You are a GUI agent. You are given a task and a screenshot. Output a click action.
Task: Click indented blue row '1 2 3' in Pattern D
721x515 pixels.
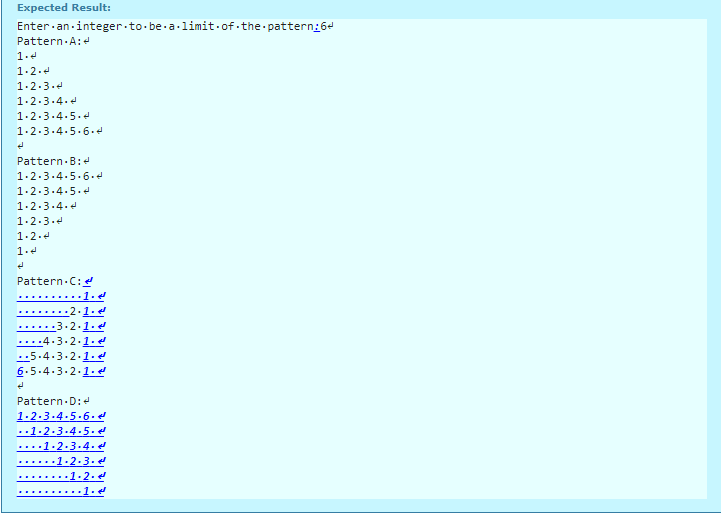[x=61, y=461]
